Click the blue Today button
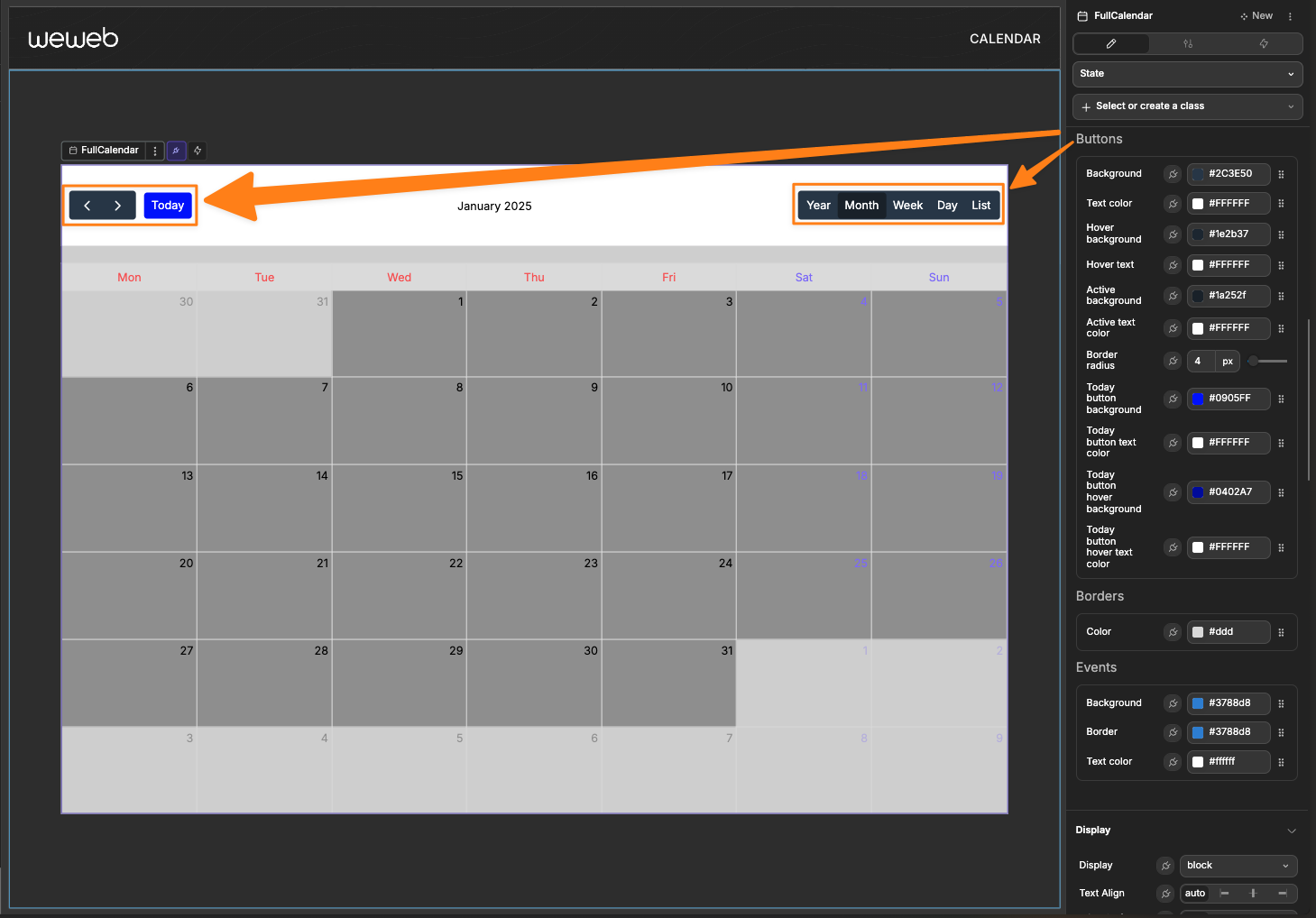1316x918 pixels. (168, 206)
